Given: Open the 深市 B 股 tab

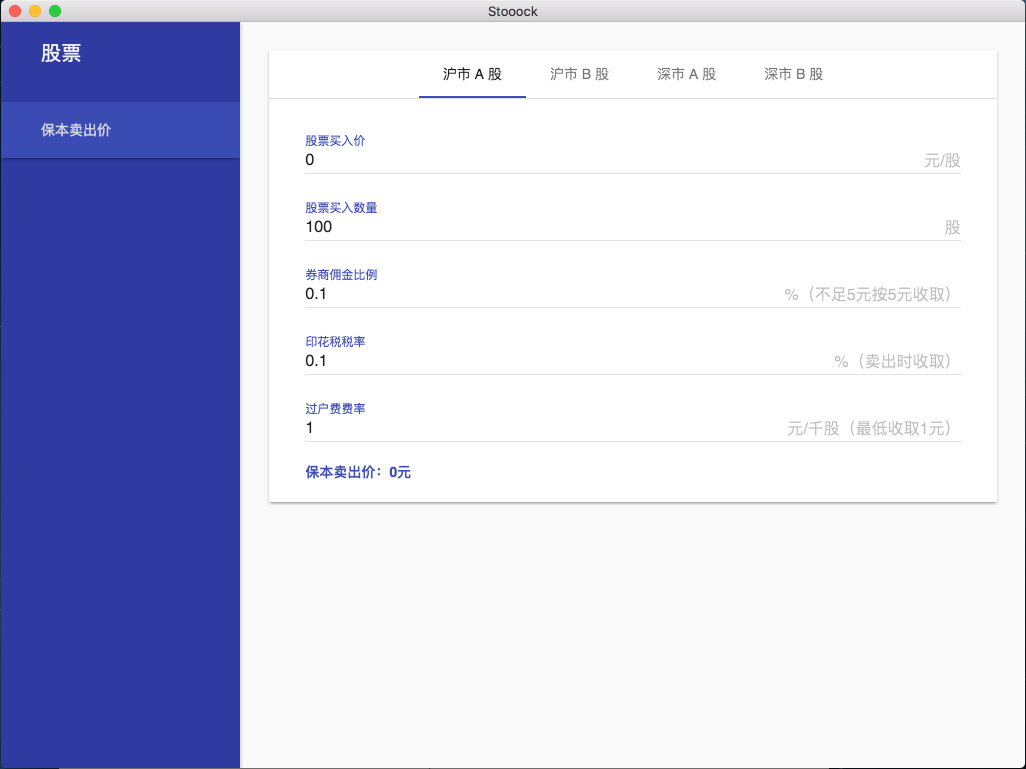Looking at the screenshot, I should coord(794,74).
